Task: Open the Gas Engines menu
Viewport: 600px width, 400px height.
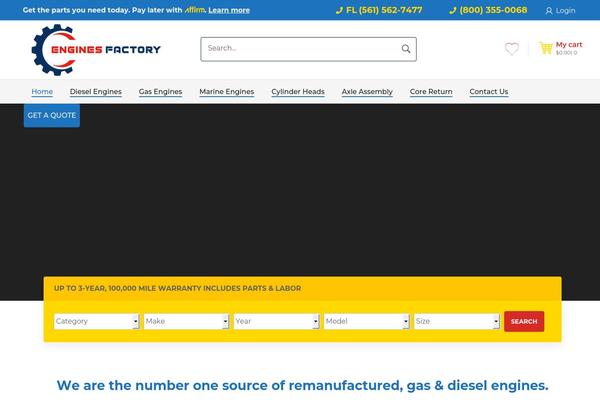Action: pos(160,92)
